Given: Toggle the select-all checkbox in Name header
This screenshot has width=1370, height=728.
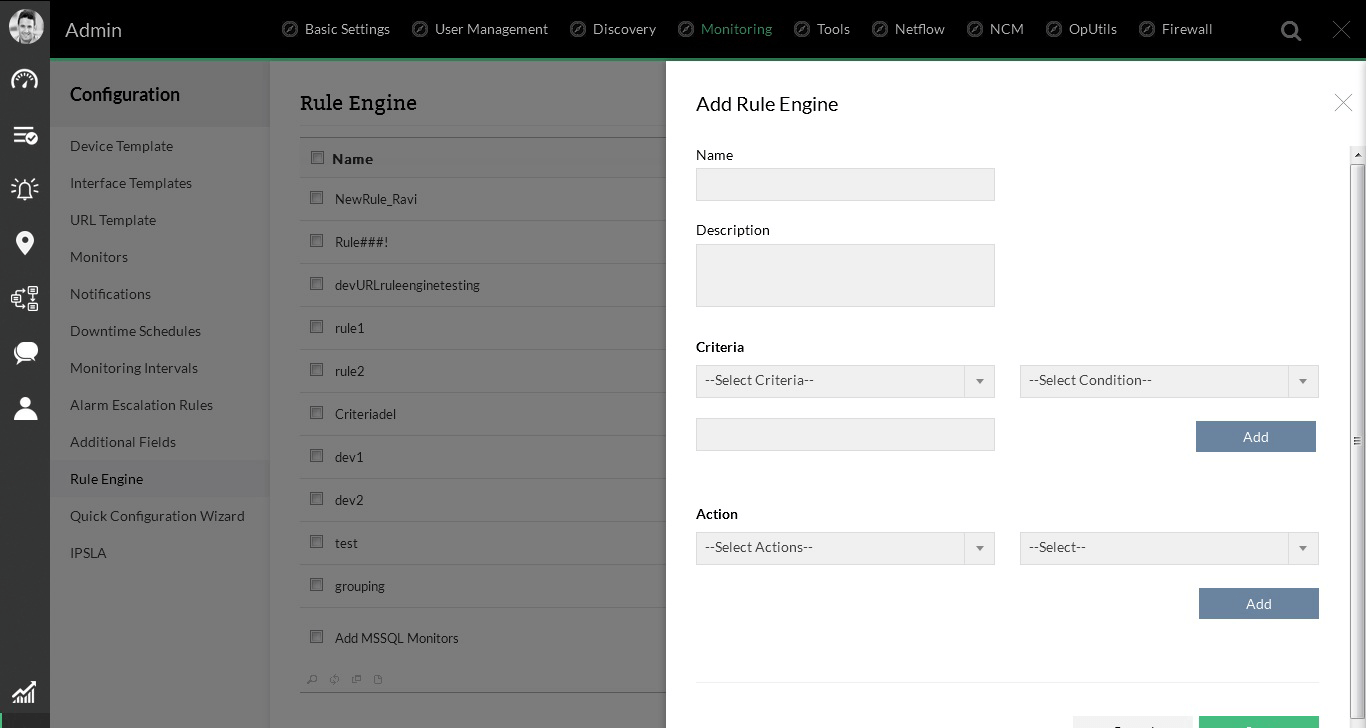Looking at the screenshot, I should coord(317,157).
